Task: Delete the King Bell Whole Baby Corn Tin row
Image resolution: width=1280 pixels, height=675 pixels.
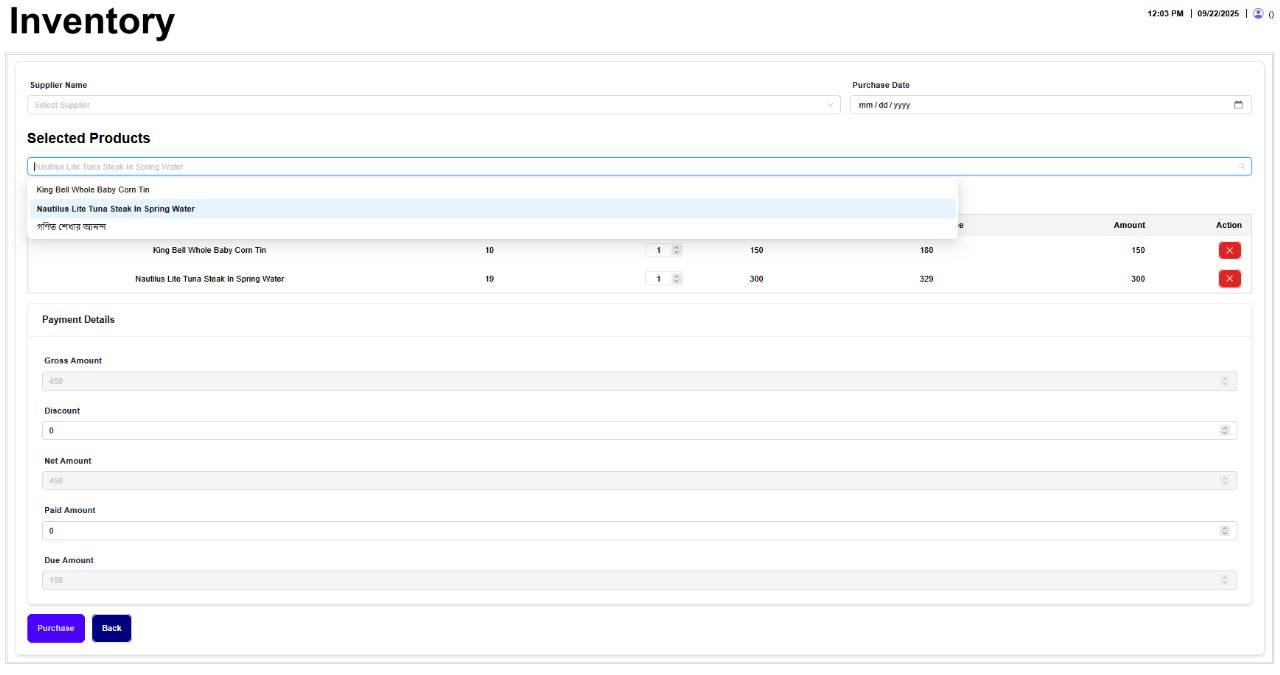Action: click(1229, 250)
